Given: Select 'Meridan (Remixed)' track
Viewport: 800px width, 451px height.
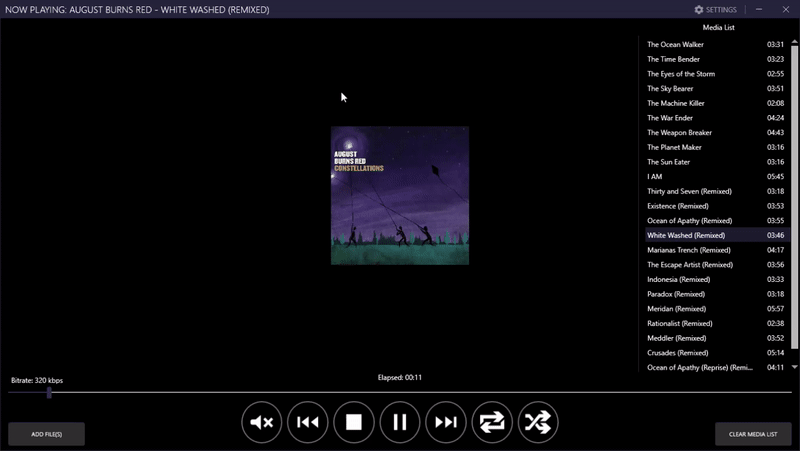Looking at the screenshot, I should [715, 309].
